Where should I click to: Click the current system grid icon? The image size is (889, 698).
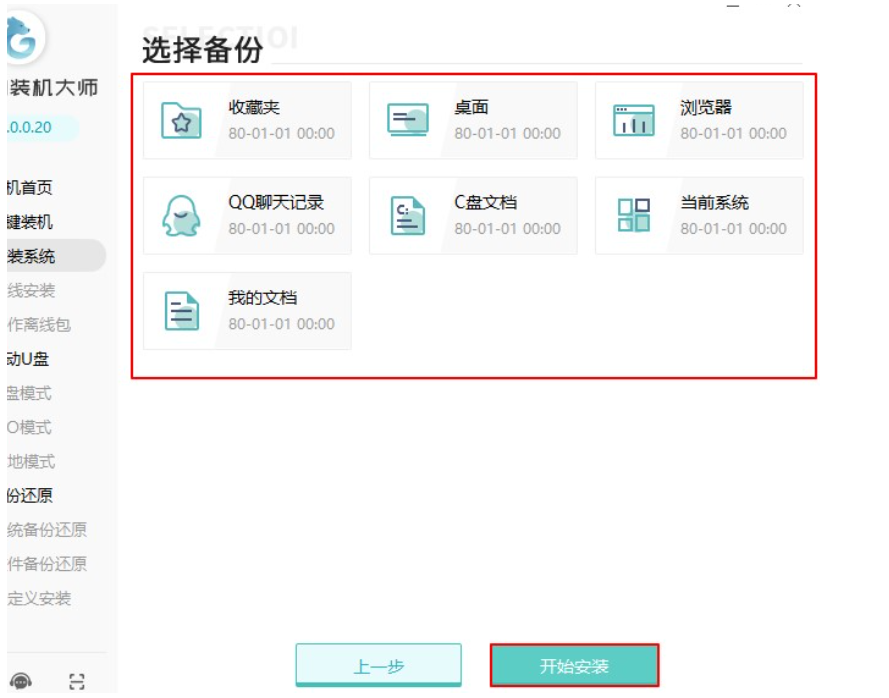coord(633,215)
